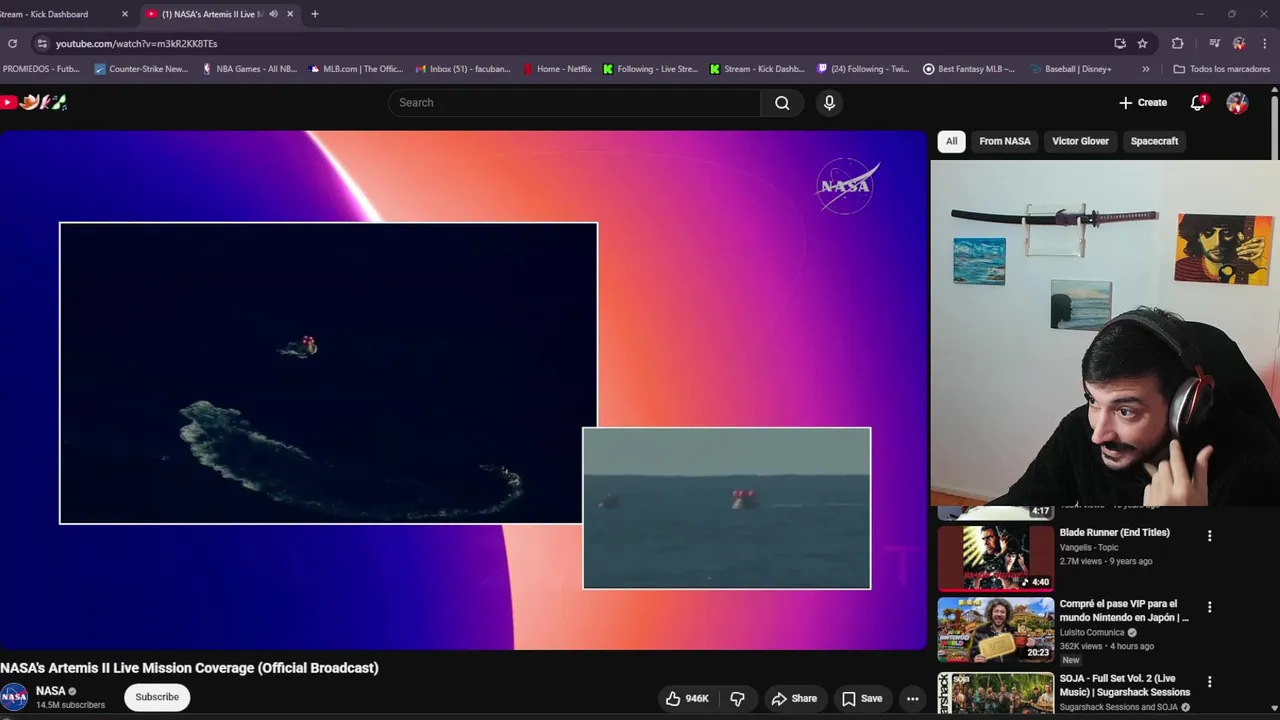1280x720 pixels.
Task: Click the Share button
Action: [794, 699]
